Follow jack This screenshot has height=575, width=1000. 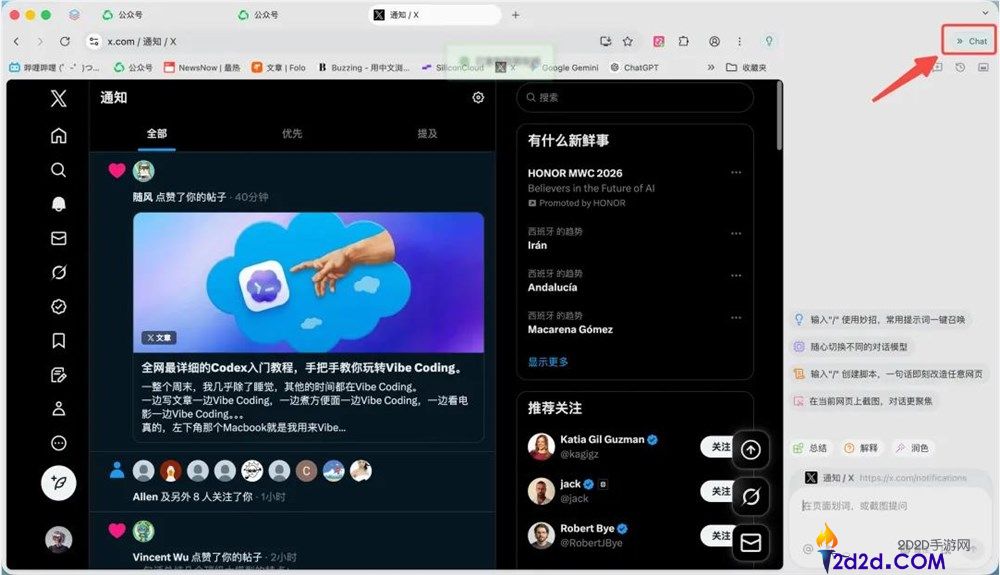coord(717,491)
